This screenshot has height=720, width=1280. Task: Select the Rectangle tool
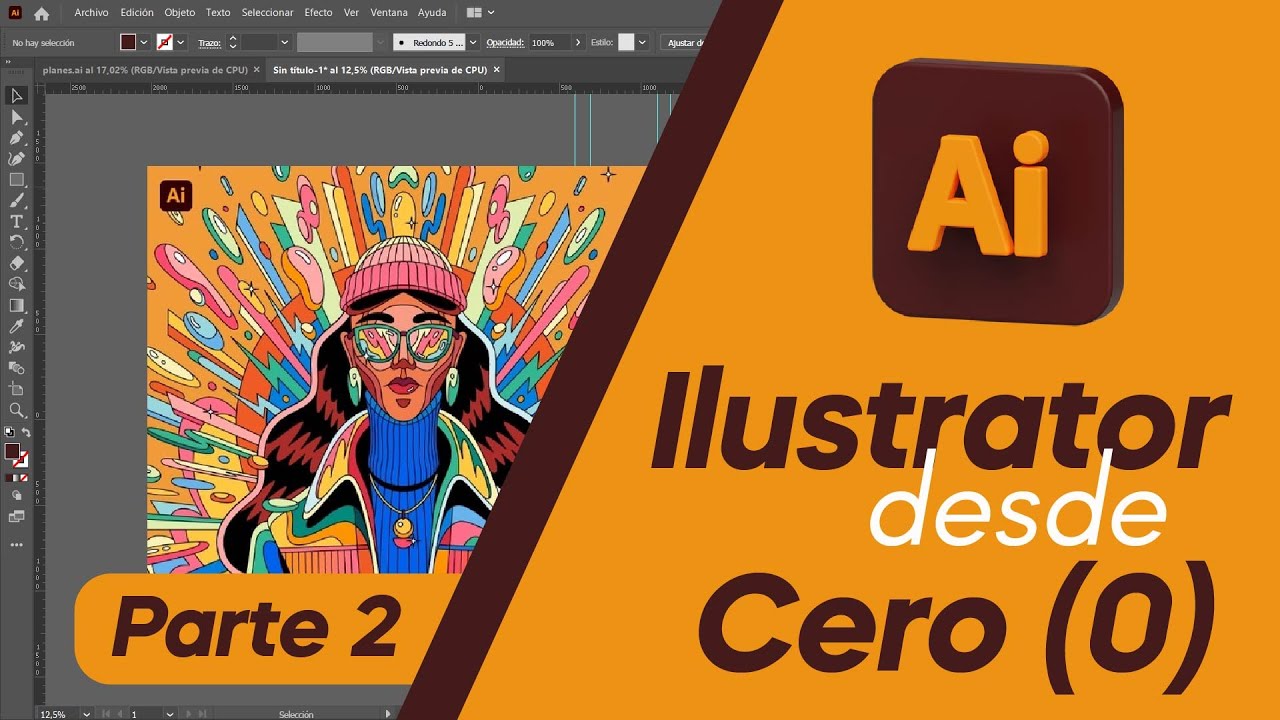coord(17,180)
